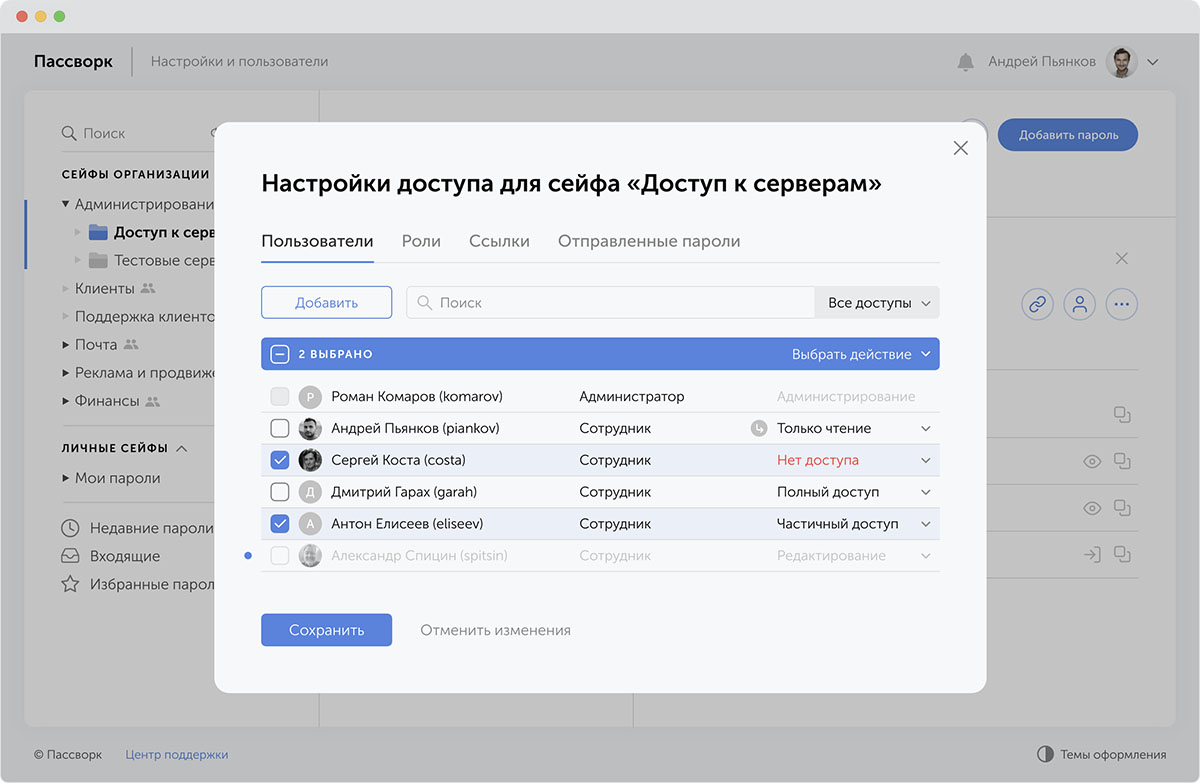This screenshot has width=1200, height=783.
Task: Expand access dropdown for Антон Елисеев
Action: 925,524
